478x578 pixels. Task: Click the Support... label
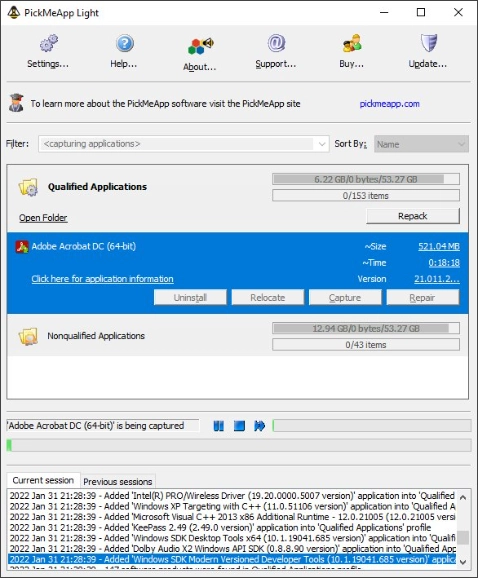[x=276, y=64]
